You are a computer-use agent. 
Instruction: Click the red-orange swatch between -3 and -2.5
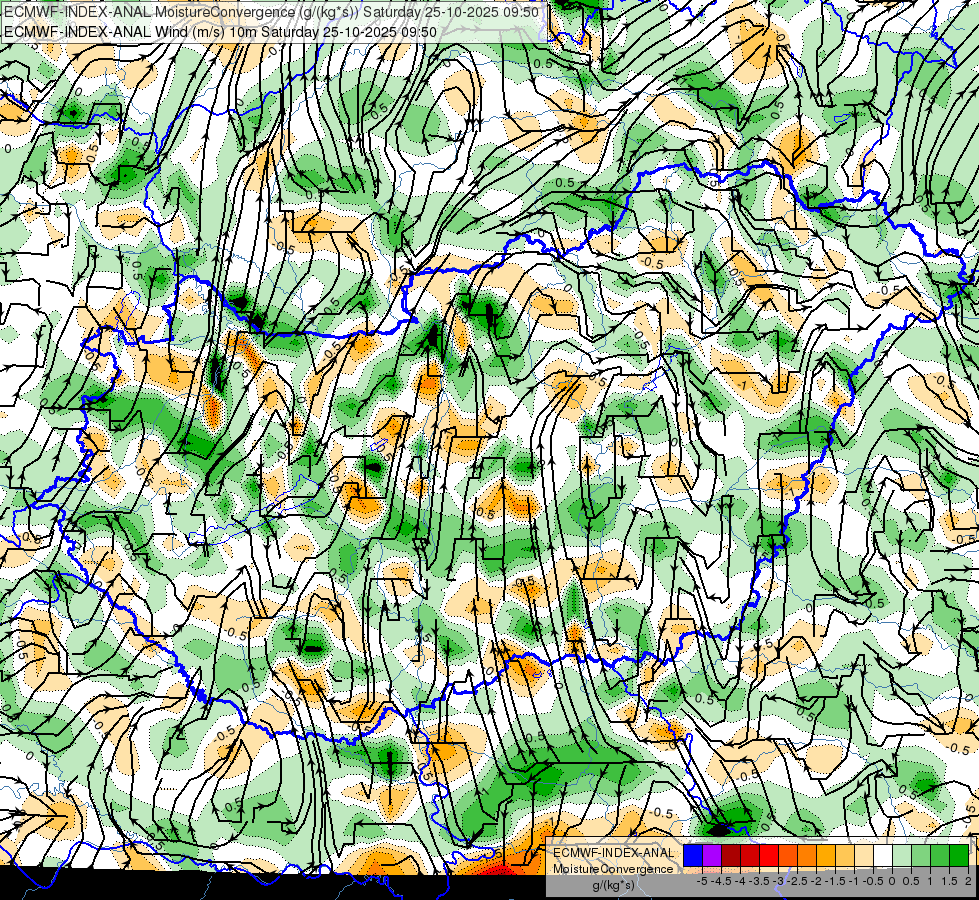click(x=788, y=855)
